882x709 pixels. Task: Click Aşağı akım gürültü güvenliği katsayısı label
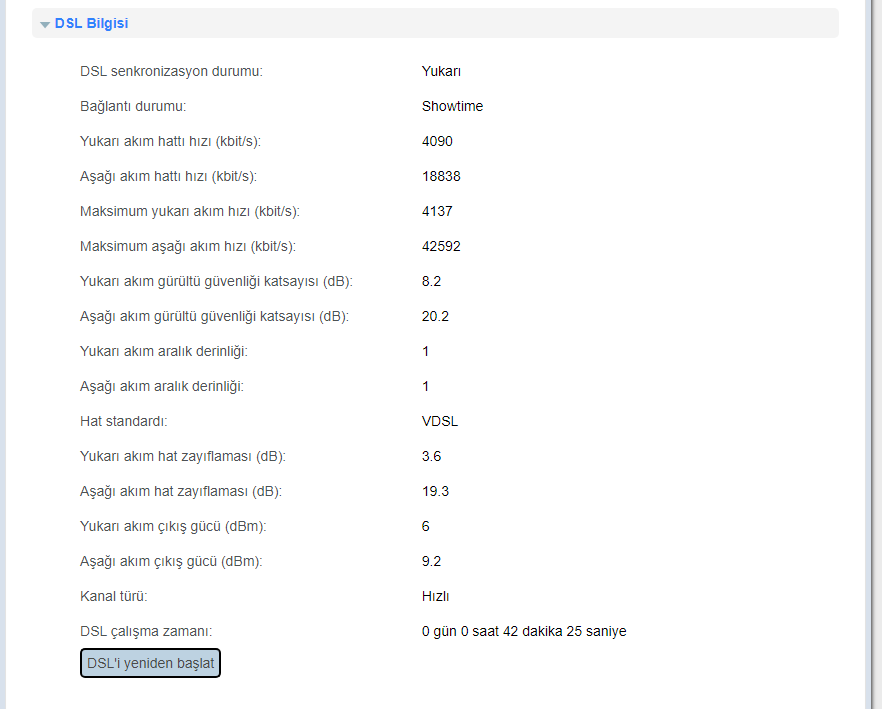click(x=214, y=316)
